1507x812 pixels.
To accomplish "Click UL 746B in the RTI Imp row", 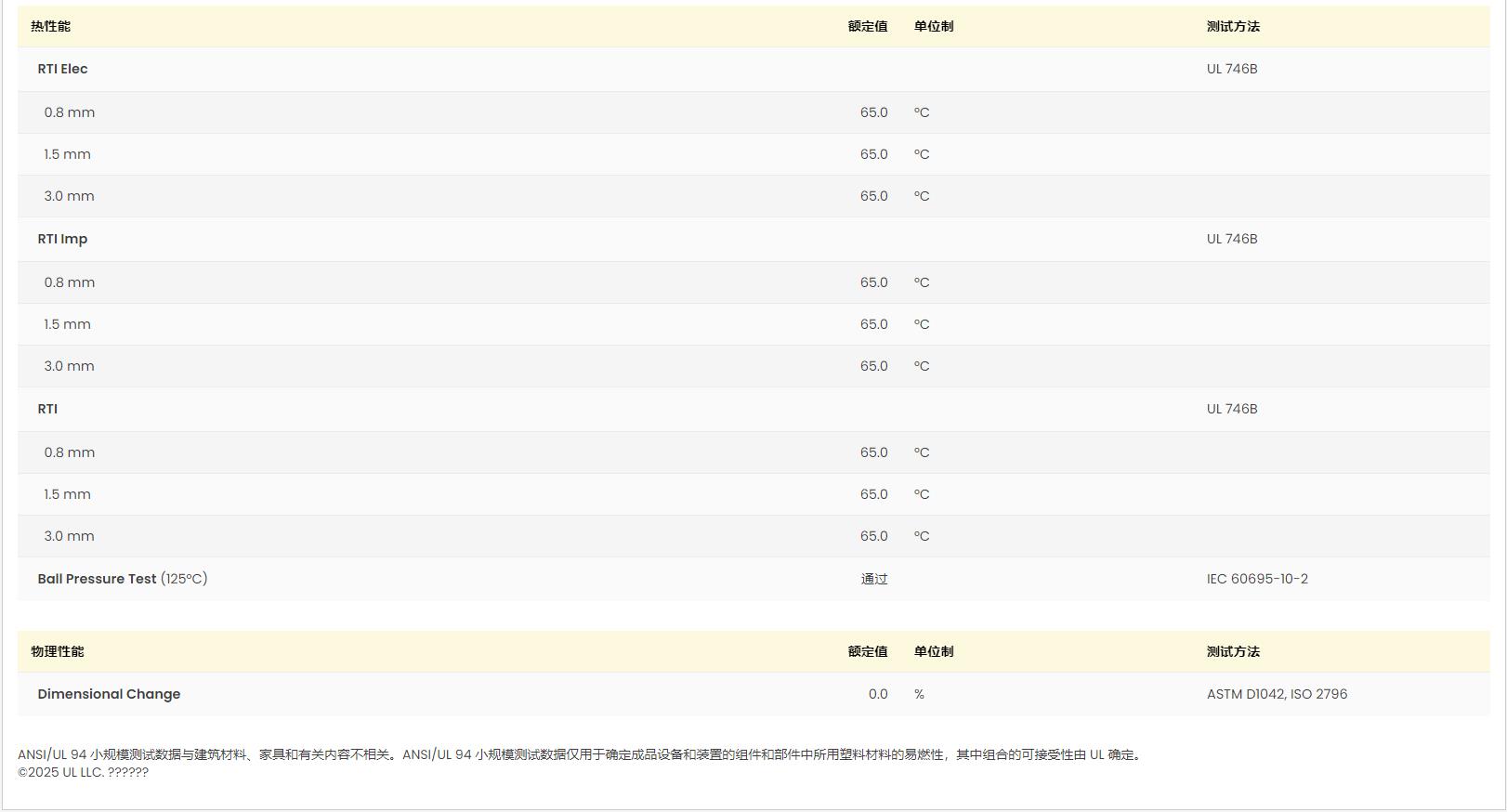I will 1231,239.
